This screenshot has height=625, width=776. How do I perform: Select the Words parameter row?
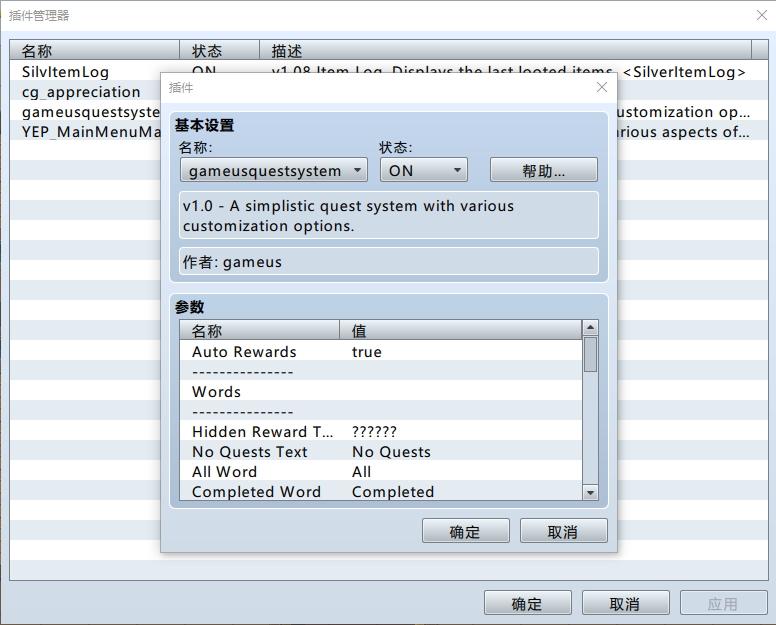tap(381, 391)
